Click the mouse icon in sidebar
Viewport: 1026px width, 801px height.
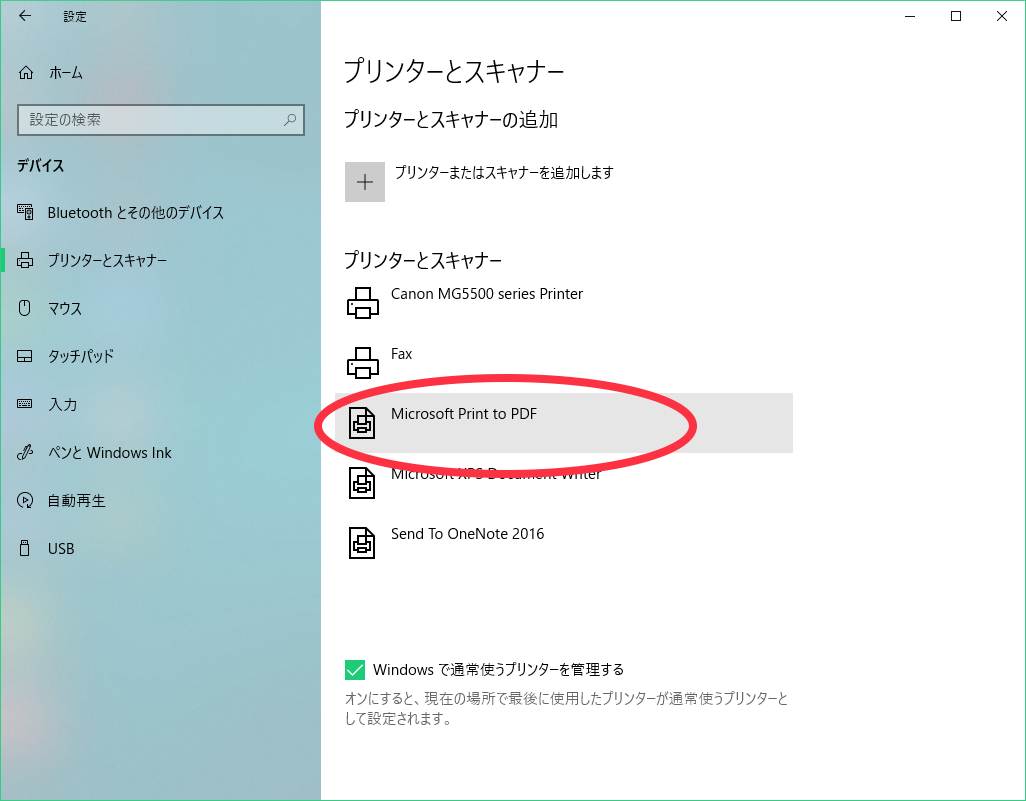[25, 308]
